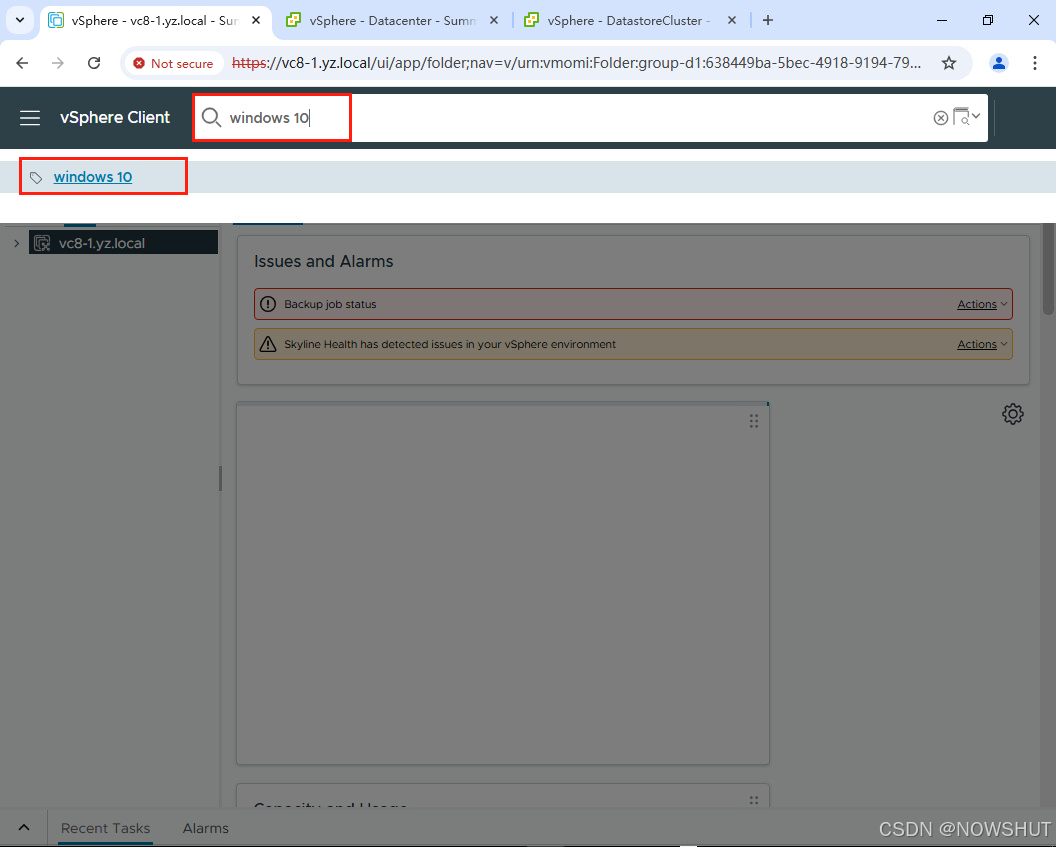Close the vSphere Datacenter browser tab
The width and height of the screenshot is (1056, 847).
tap(494, 20)
